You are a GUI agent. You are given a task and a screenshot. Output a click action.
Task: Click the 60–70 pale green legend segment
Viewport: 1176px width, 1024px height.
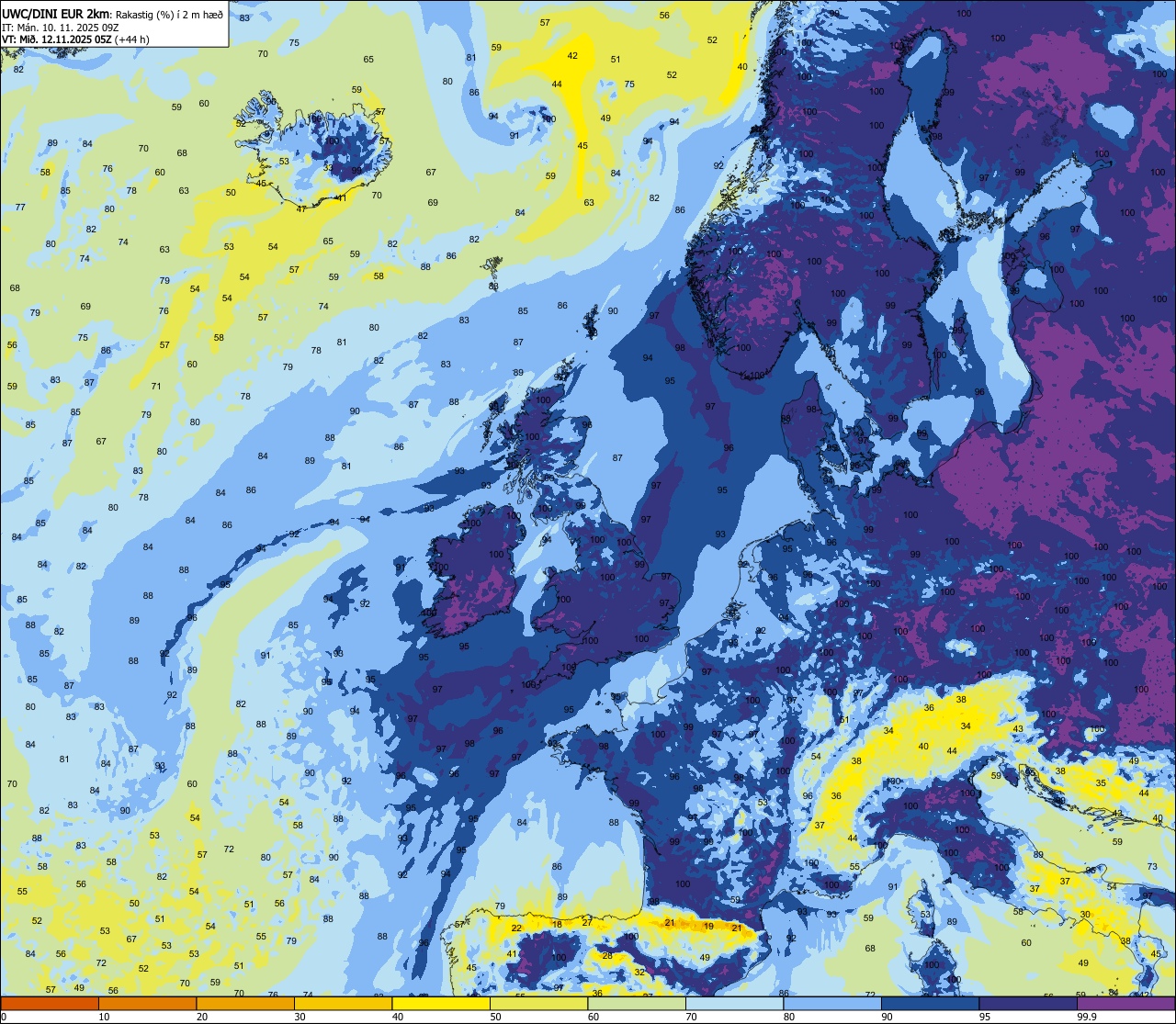(637, 1003)
